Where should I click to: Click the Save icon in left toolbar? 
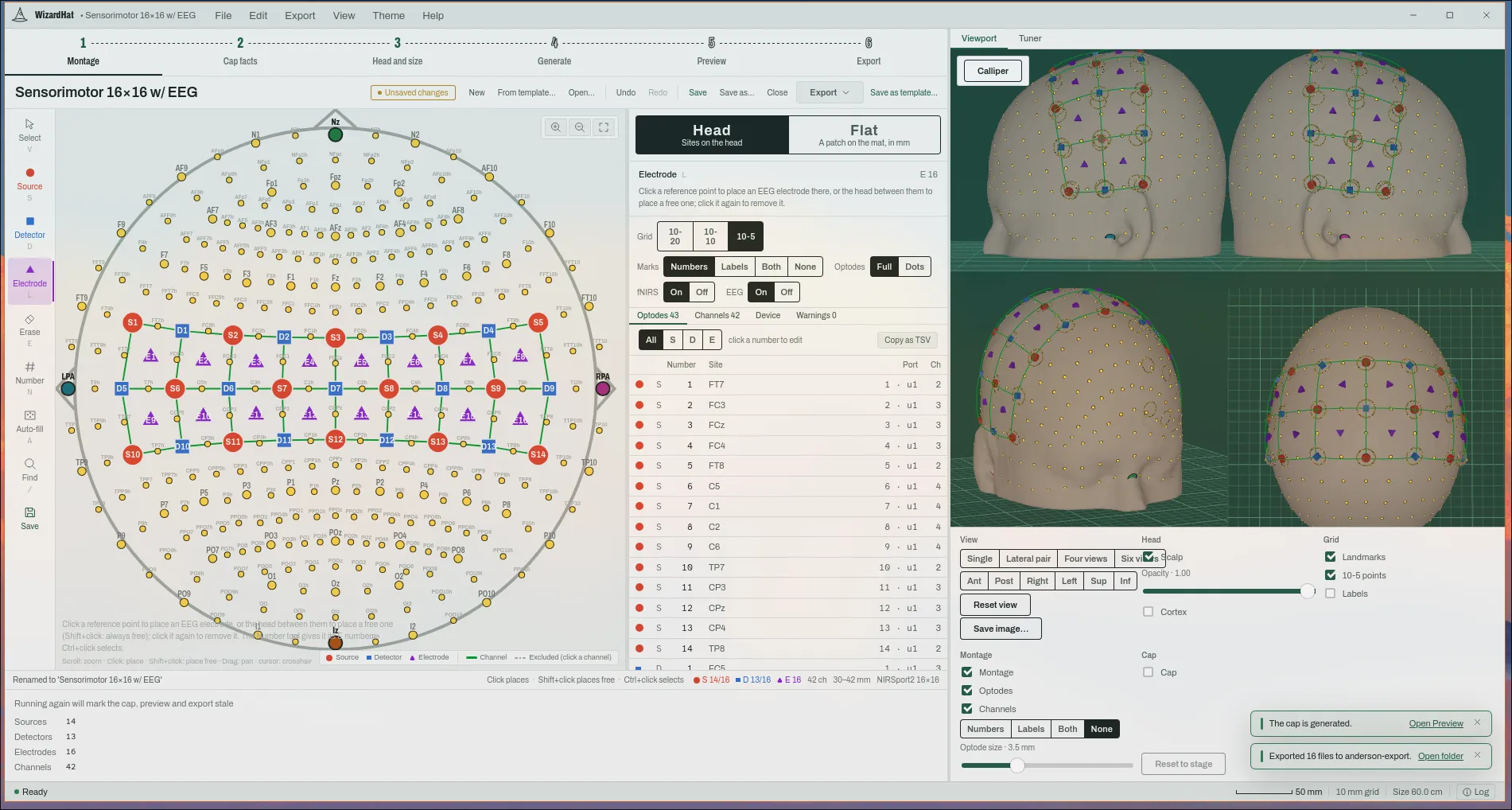tap(29, 518)
